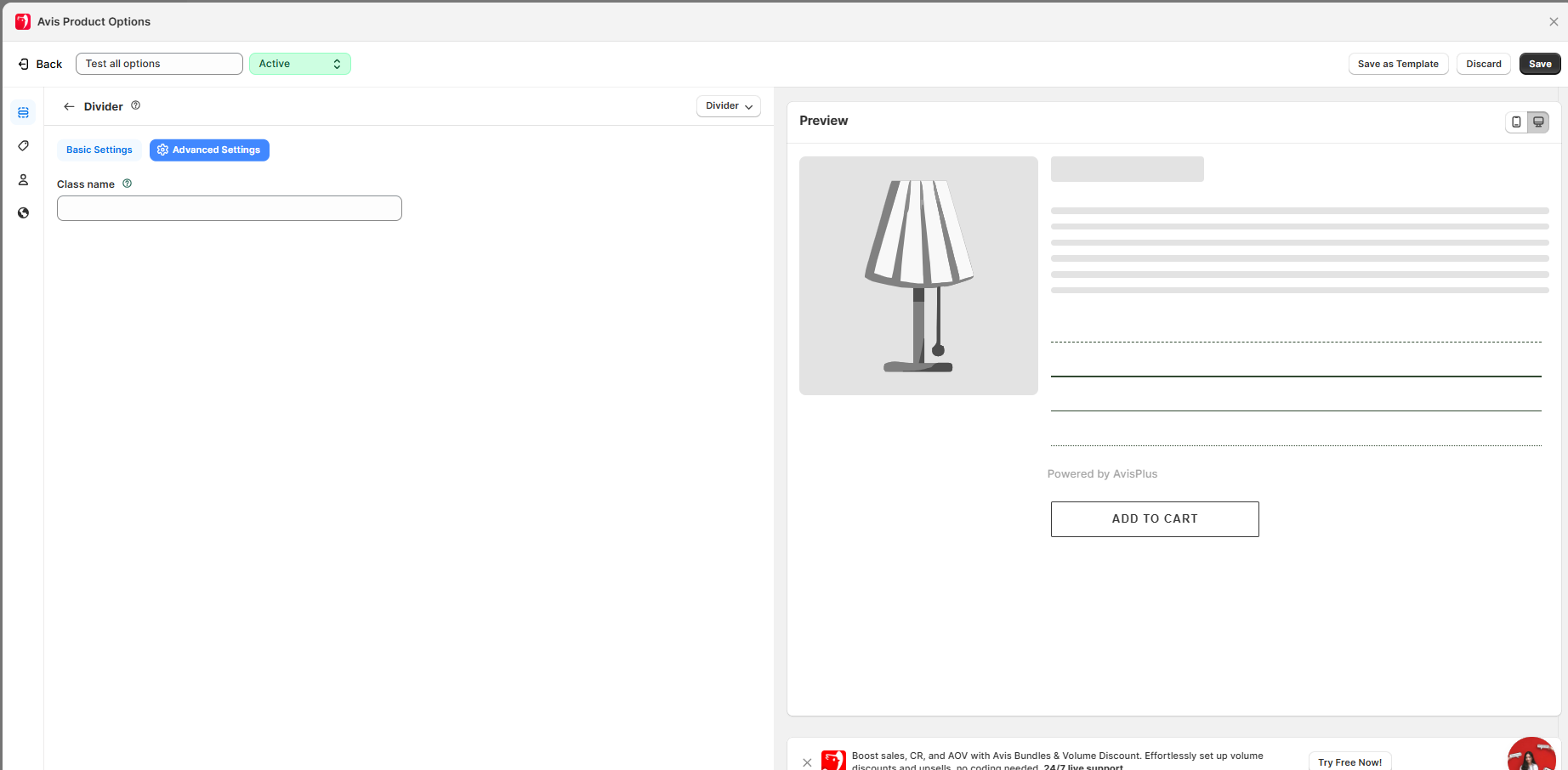Click the back arrow beside Divider
The image size is (1568, 770).
(x=69, y=106)
